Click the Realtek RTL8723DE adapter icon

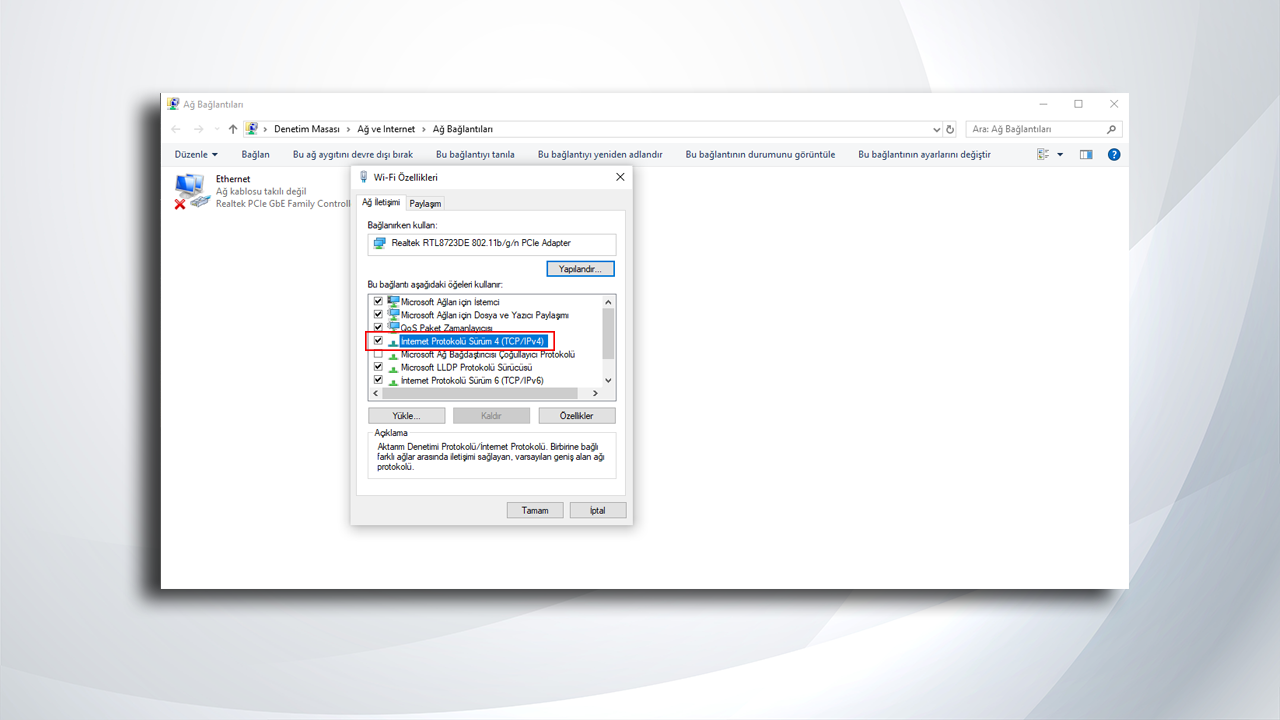pyautogui.click(x=379, y=243)
